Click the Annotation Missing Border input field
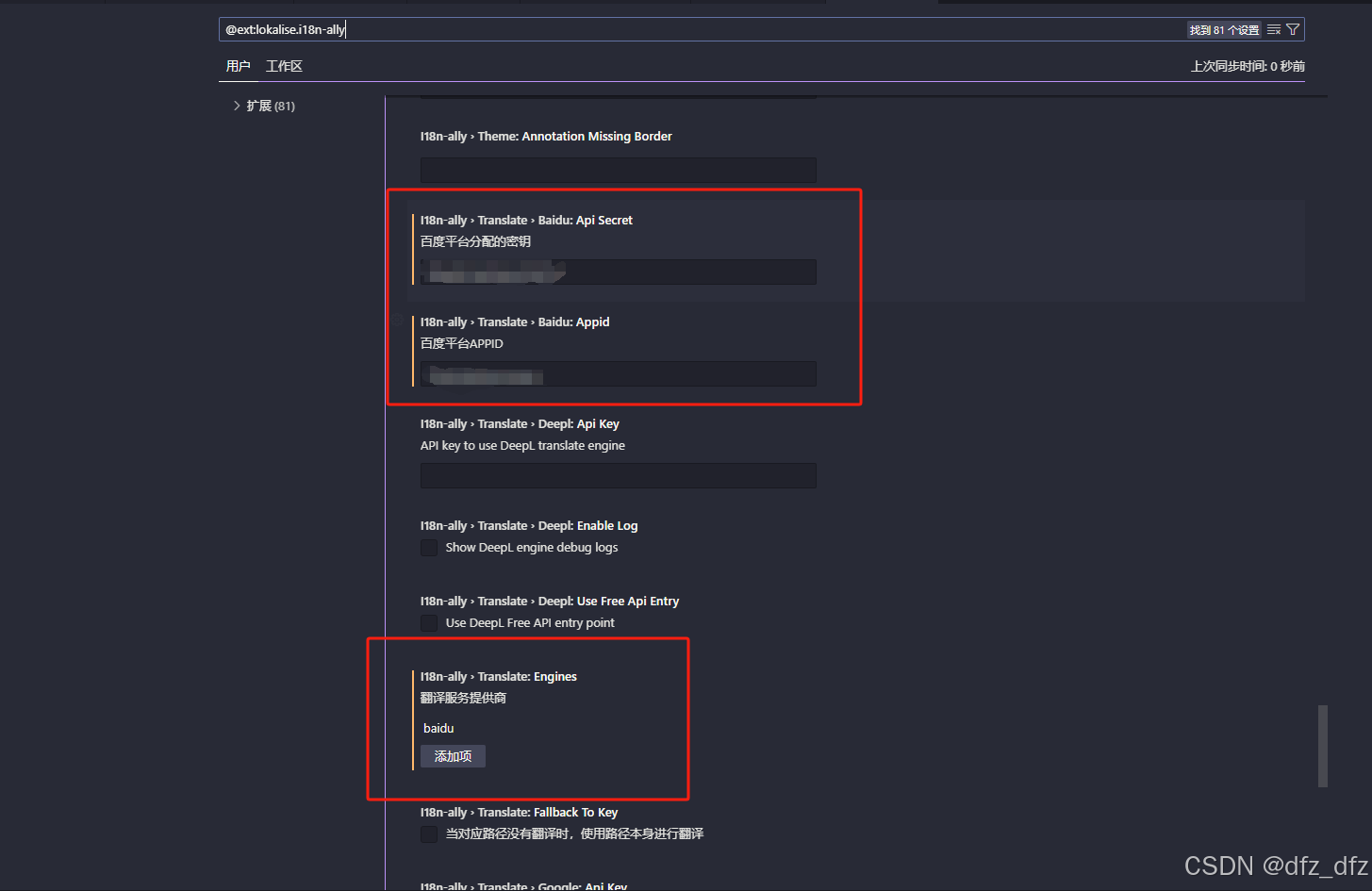The image size is (1372, 891). [618, 170]
